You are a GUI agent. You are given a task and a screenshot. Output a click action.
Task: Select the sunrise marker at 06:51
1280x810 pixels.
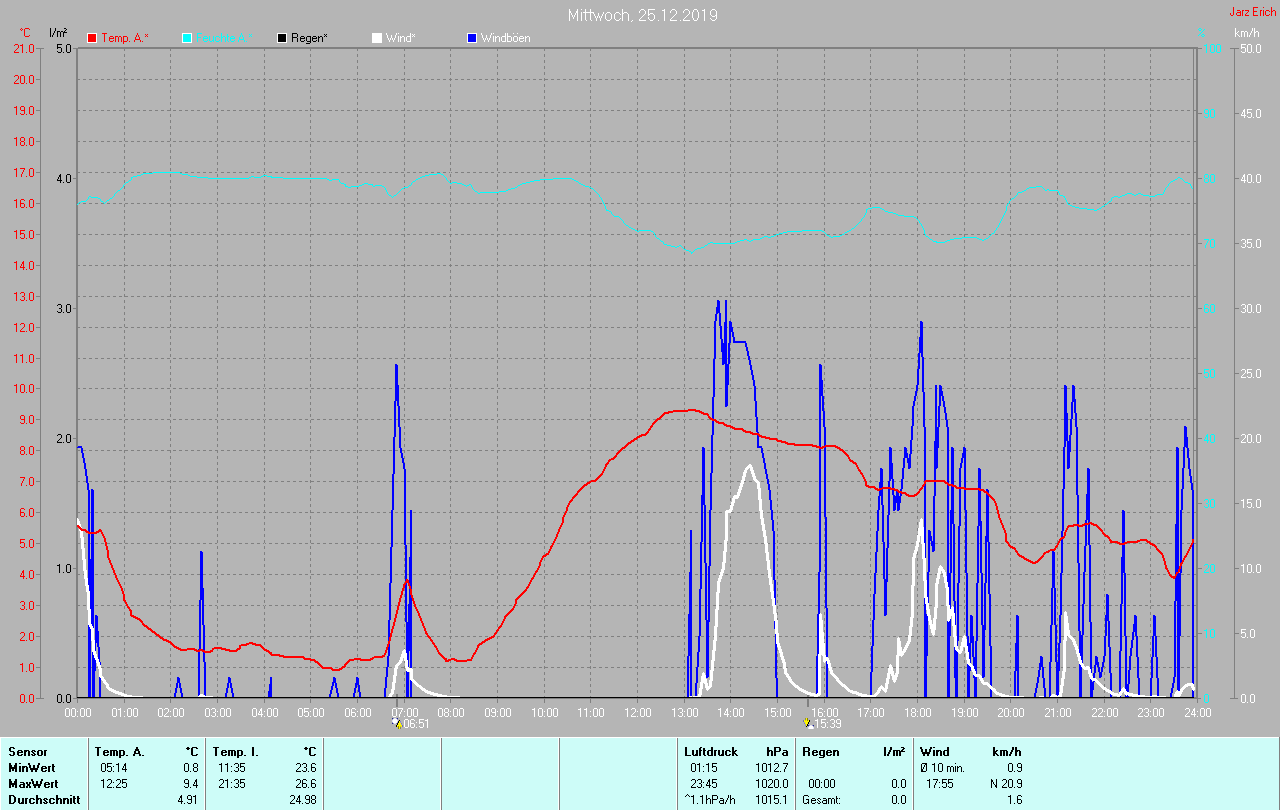pos(397,723)
